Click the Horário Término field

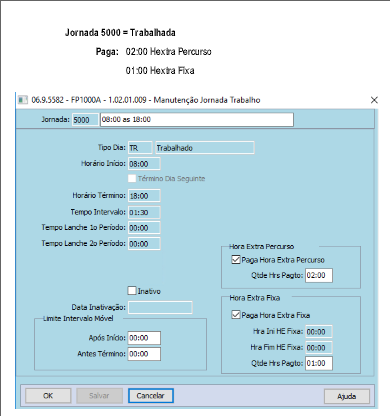[144, 196]
